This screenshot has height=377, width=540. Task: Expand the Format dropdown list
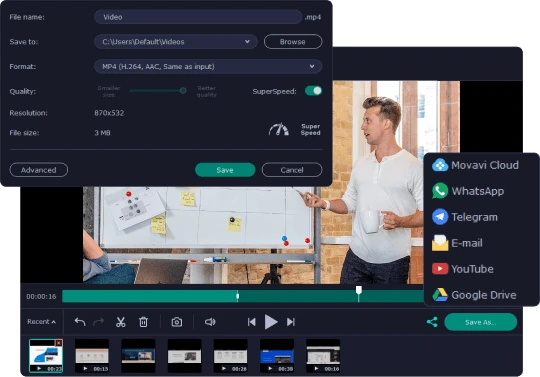[208, 66]
